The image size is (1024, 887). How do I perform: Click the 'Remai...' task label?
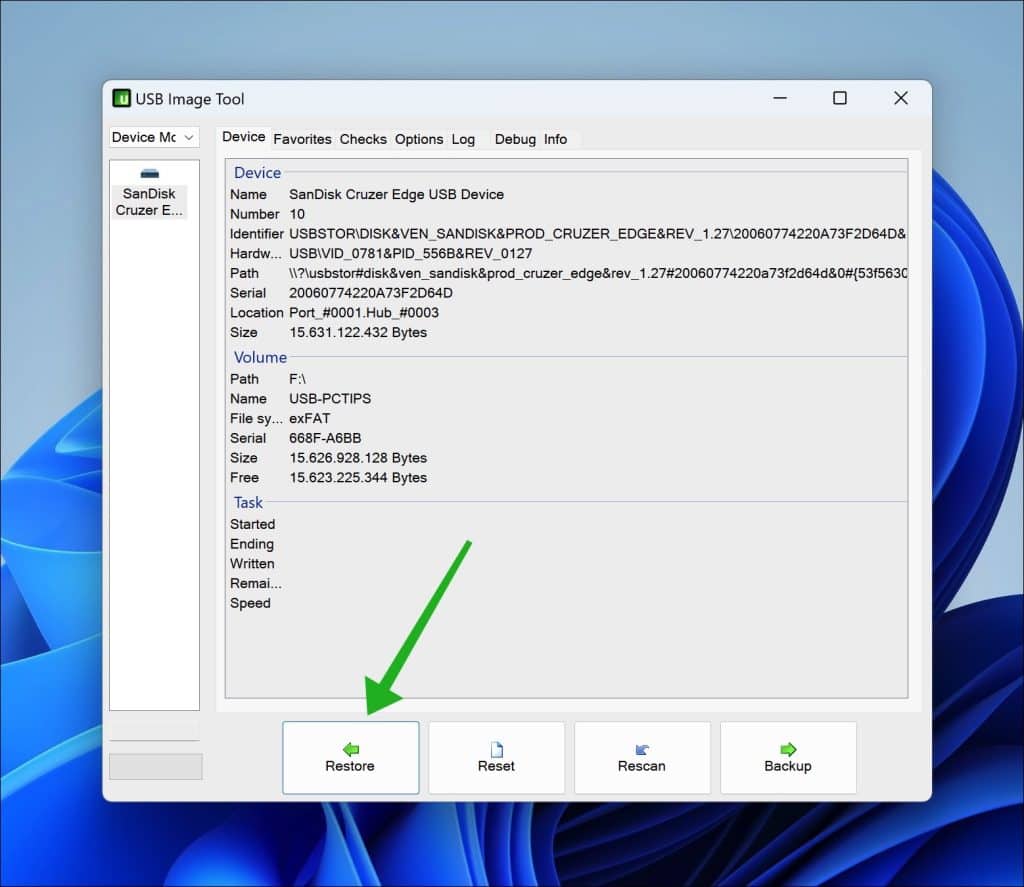(x=255, y=583)
